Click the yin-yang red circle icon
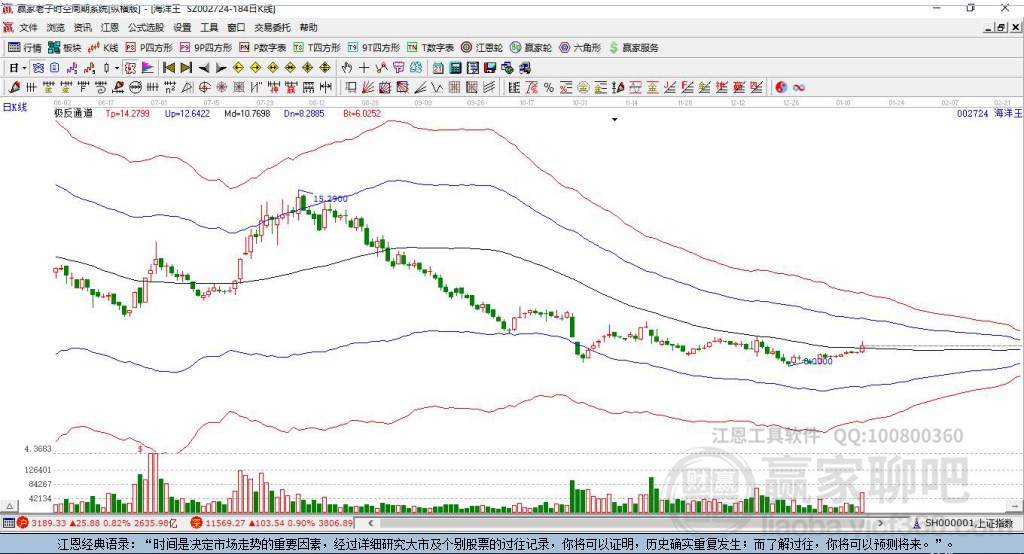Image resolution: width=1024 pixels, height=554 pixels. pyautogui.click(x=781, y=88)
